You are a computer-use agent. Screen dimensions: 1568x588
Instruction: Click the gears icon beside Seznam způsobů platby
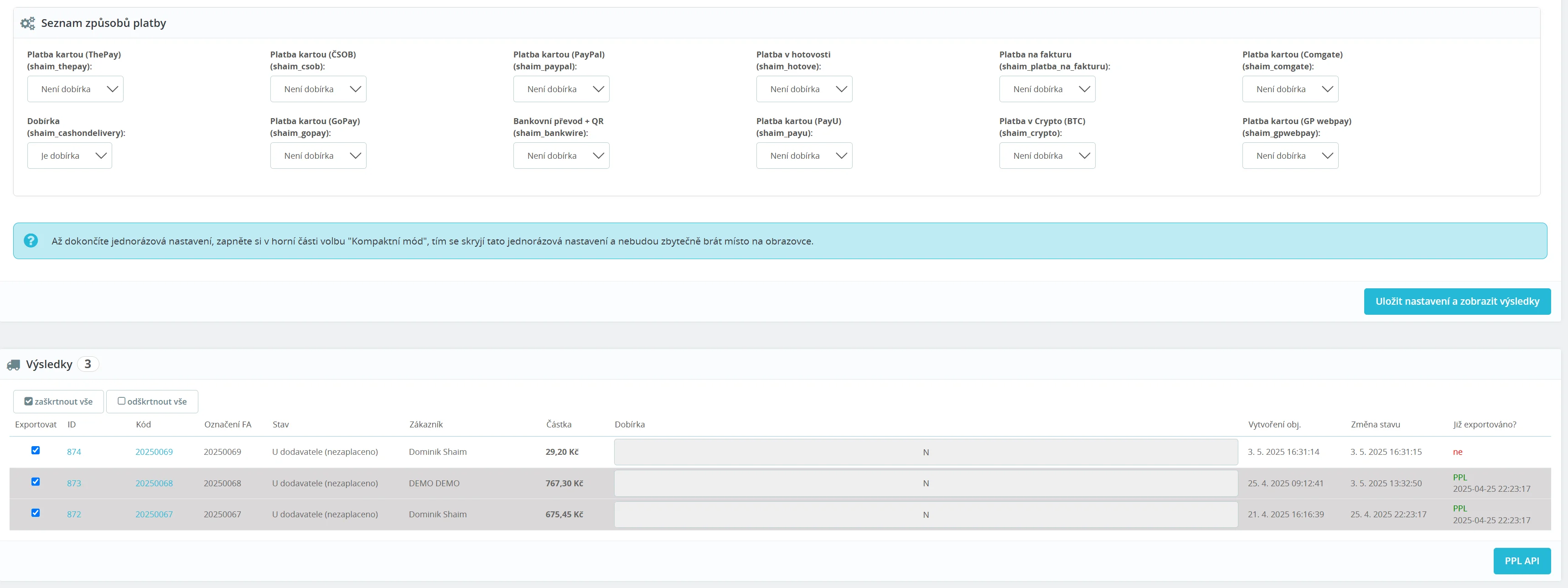[27, 24]
